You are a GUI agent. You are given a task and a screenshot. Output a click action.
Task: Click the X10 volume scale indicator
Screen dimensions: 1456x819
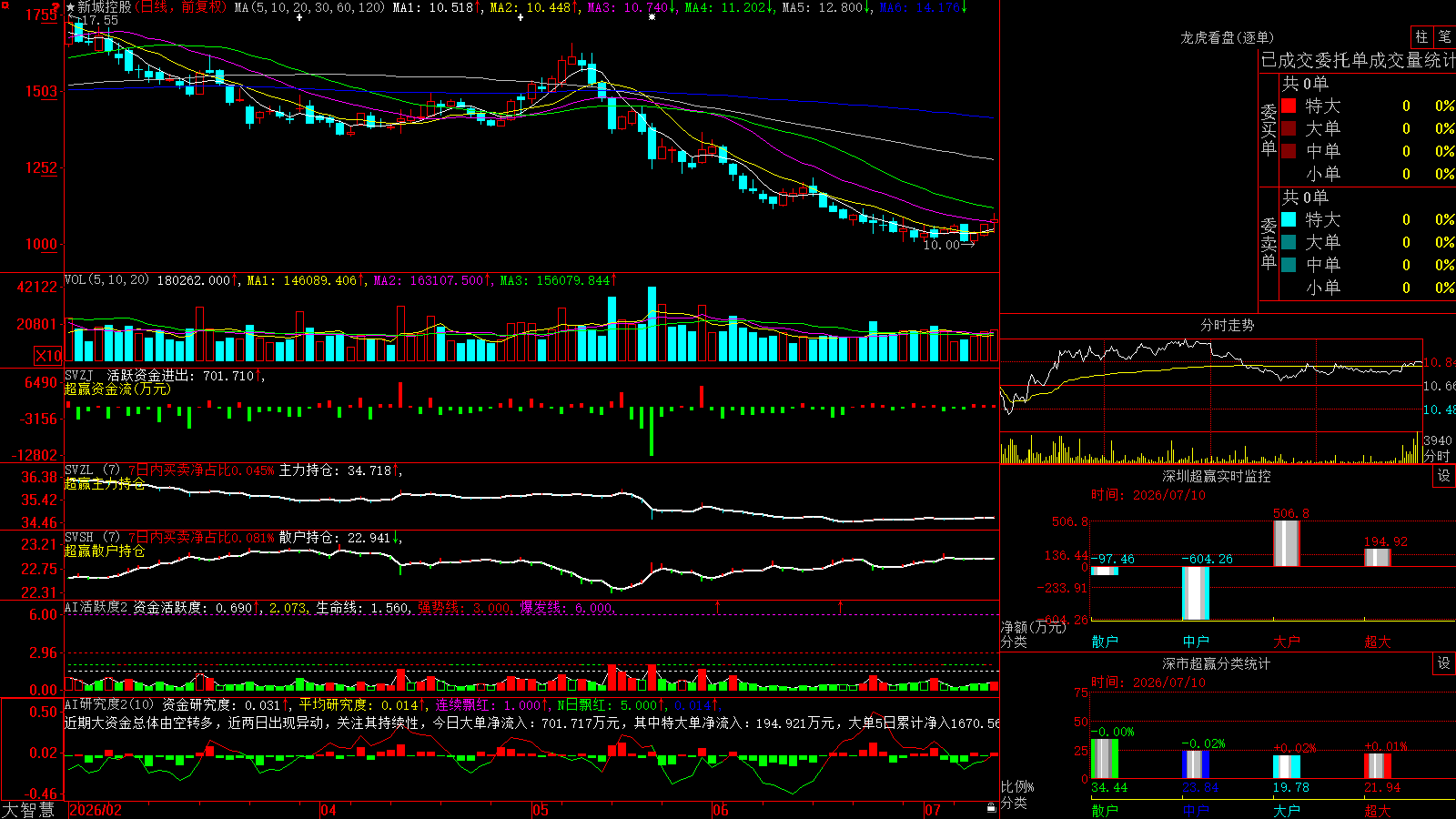point(48,356)
